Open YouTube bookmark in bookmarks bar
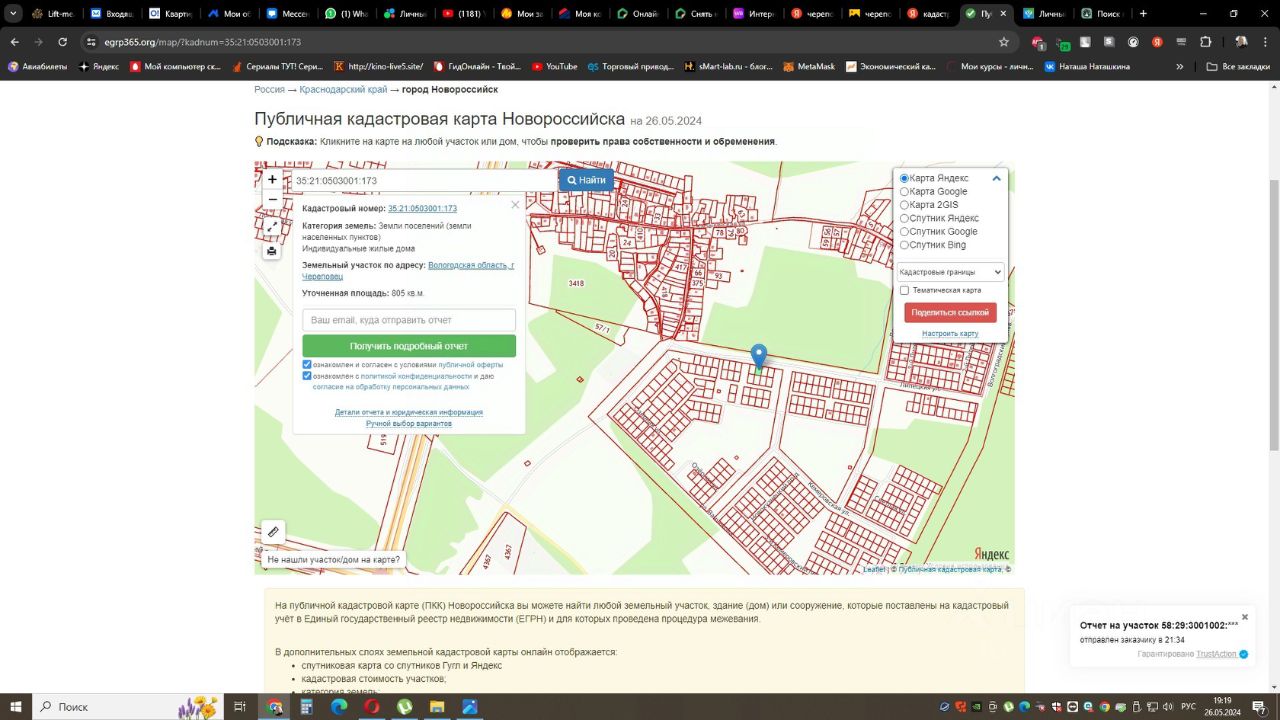The width and height of the screenshot is (1280, 720). (x=554, y=66)
